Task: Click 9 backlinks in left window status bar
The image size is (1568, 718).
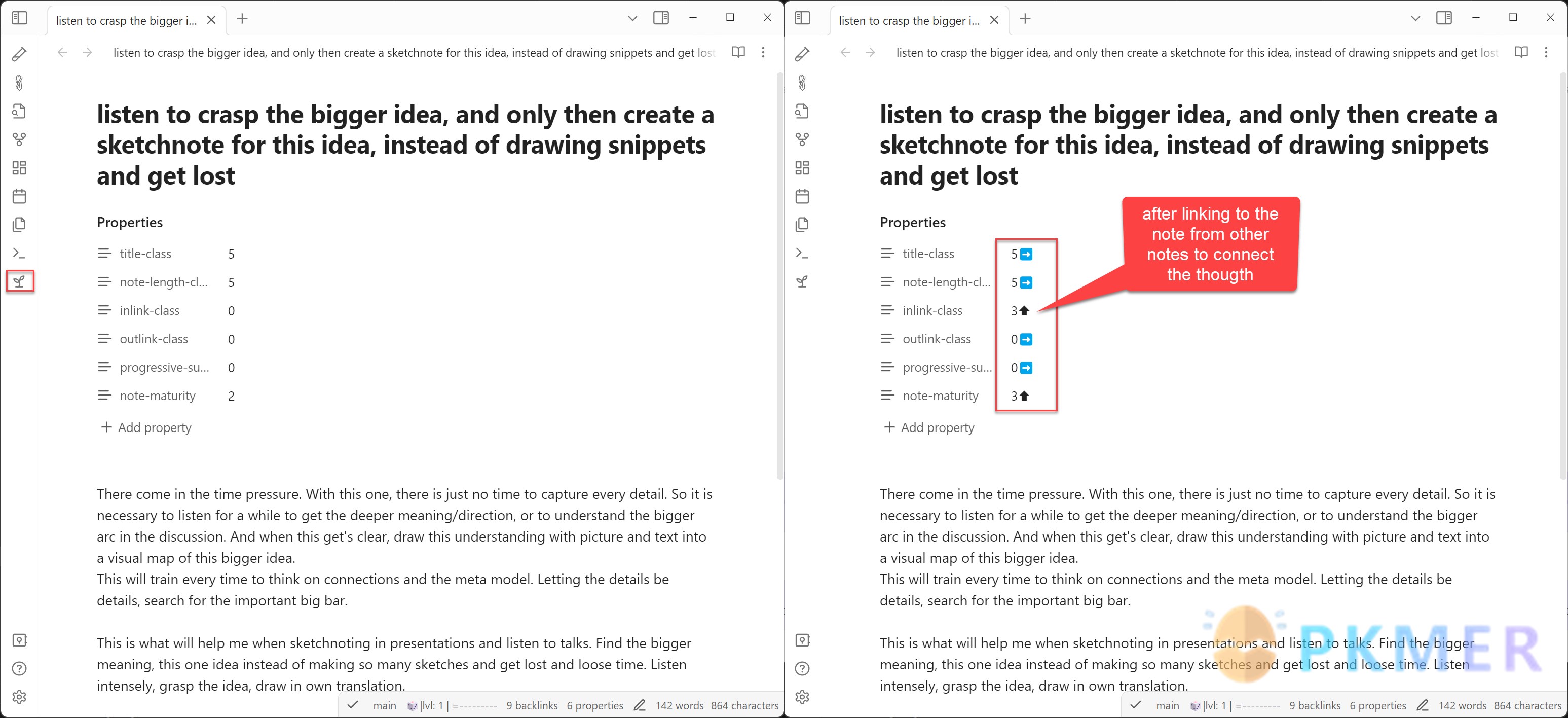Action: tap(532, 705)
